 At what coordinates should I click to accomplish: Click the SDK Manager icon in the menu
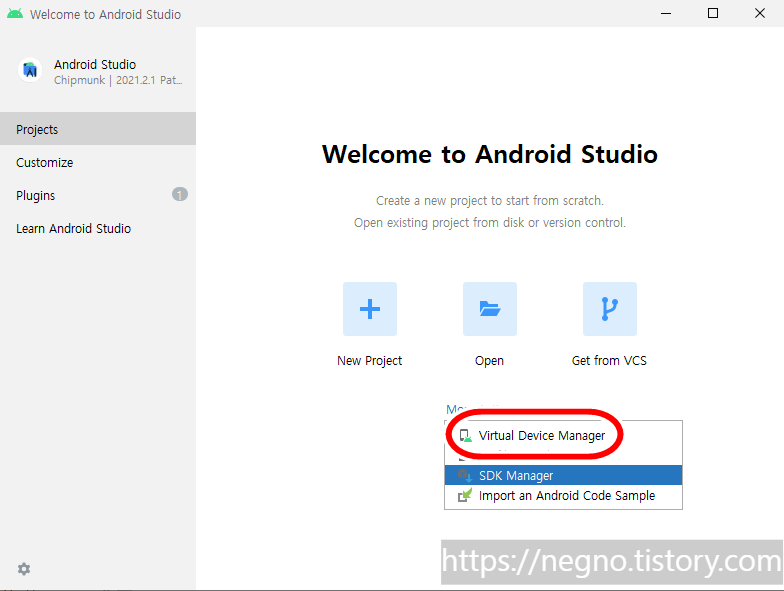[465, 475]
